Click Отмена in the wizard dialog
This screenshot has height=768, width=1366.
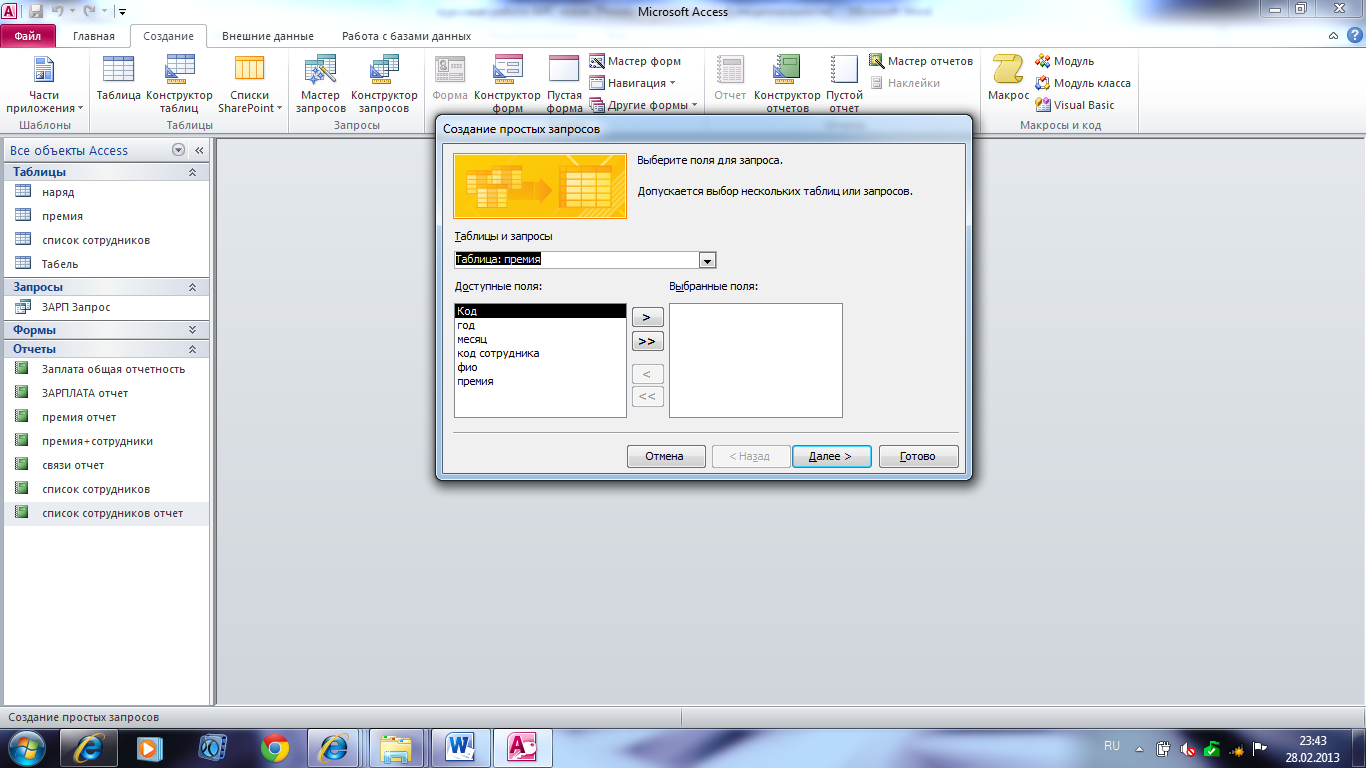click(x=665, y=456)
